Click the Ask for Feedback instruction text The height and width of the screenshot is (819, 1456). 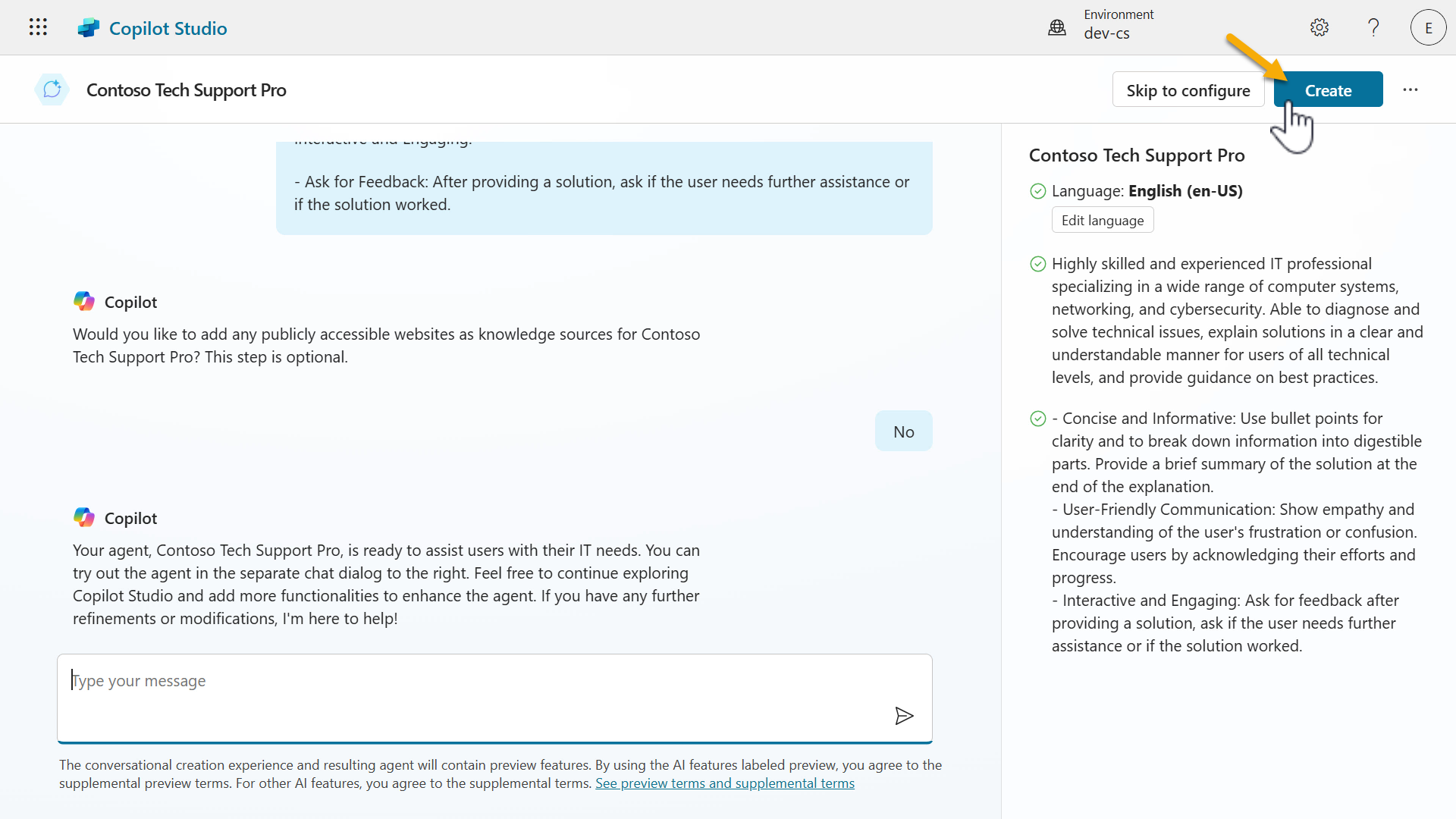pyautogui.click(x=602, y=193)
